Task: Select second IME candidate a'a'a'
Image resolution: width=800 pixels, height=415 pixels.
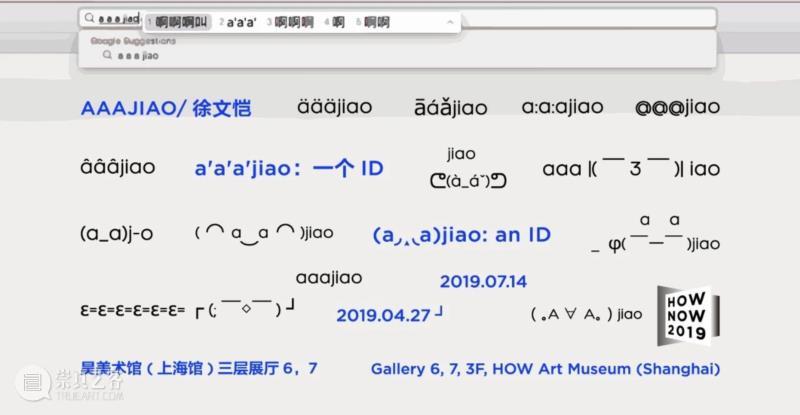Action: 237,22
